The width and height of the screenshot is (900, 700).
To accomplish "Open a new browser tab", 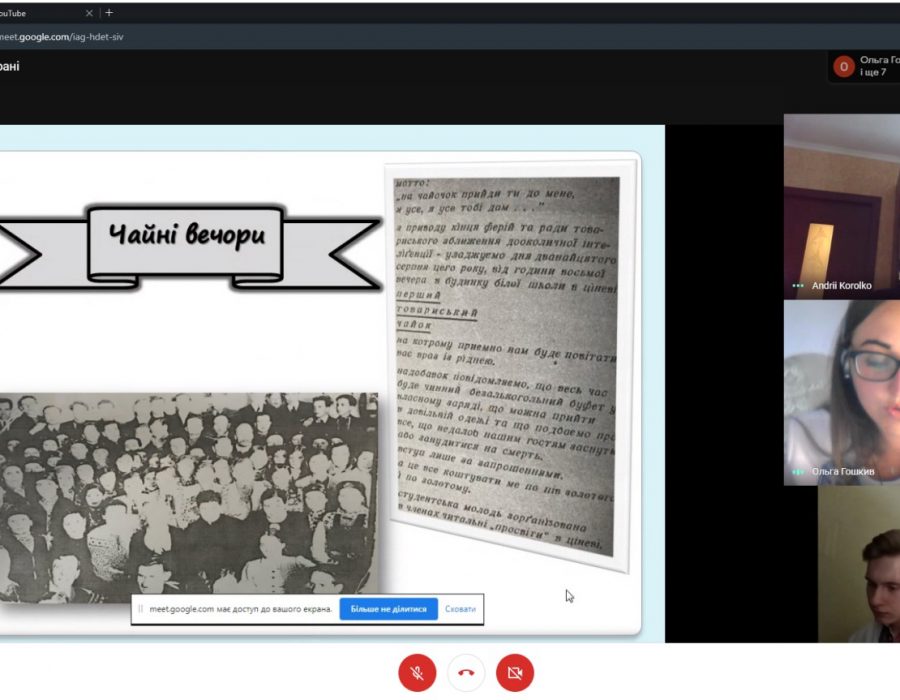I will (109, 13).
